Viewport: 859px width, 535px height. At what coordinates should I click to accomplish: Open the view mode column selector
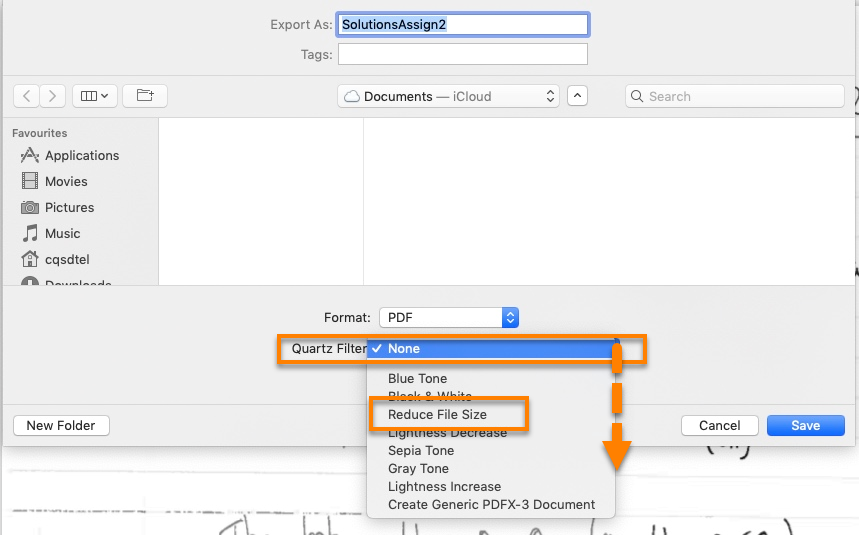coord(96,96)
